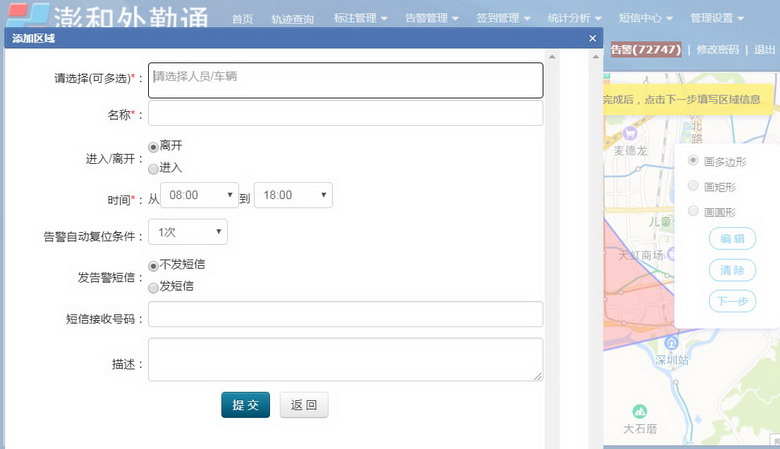Open the 修改密码 link
780x449 pixels.
[x=717, y=49]
